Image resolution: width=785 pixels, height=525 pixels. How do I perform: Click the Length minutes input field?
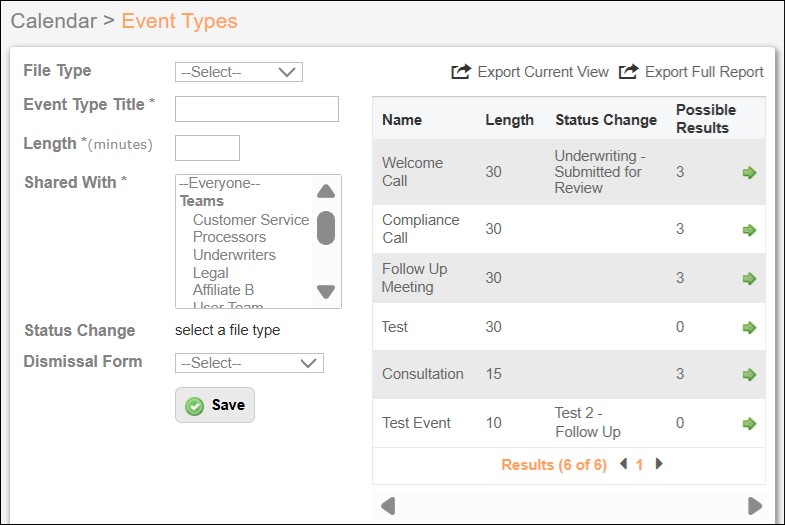click(x=207, y=148)
